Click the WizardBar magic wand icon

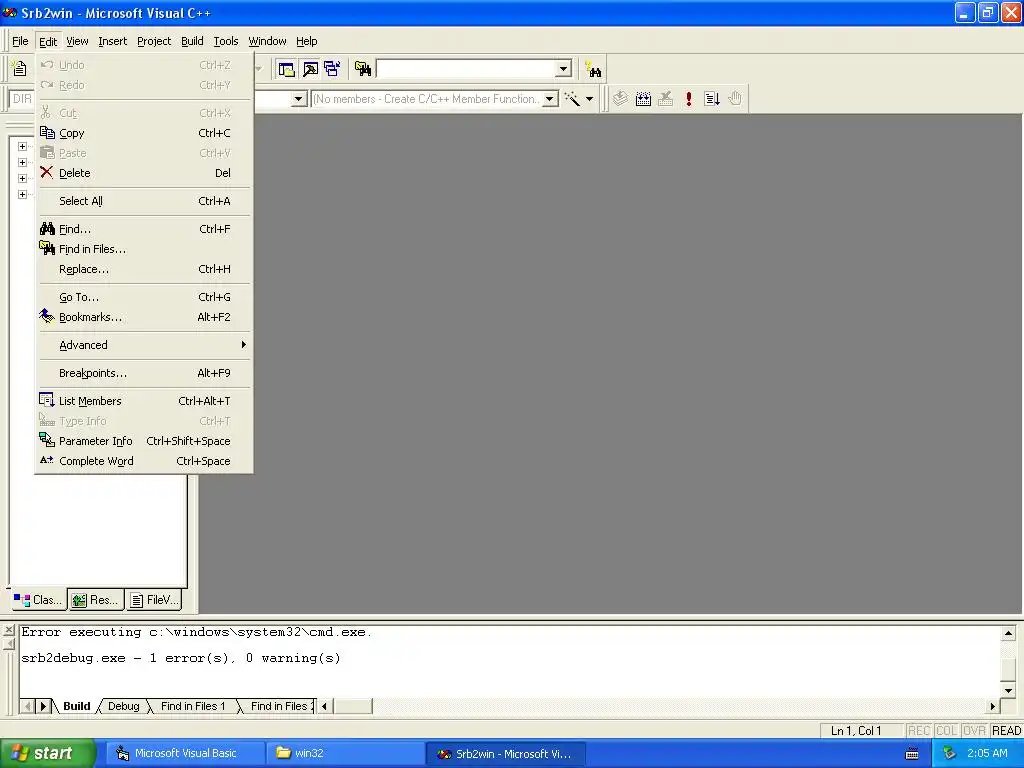(x=572, y=99)
